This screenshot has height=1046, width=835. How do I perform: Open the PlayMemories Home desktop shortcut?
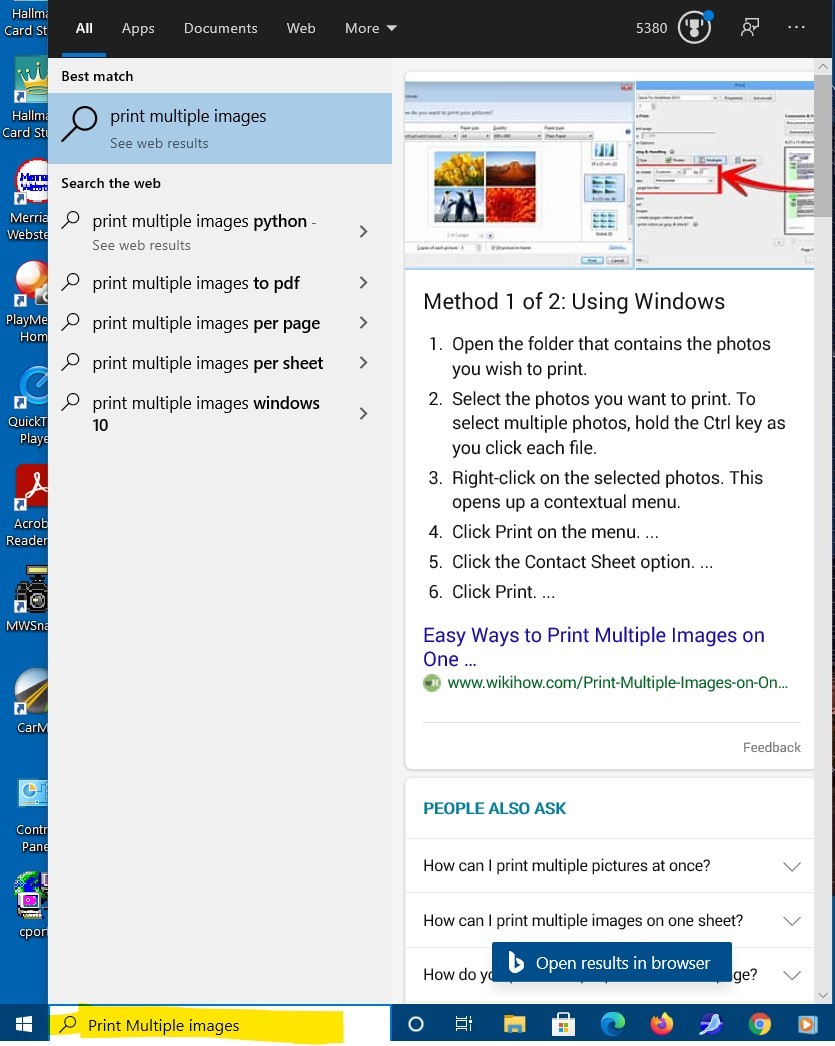pos(29,302)
